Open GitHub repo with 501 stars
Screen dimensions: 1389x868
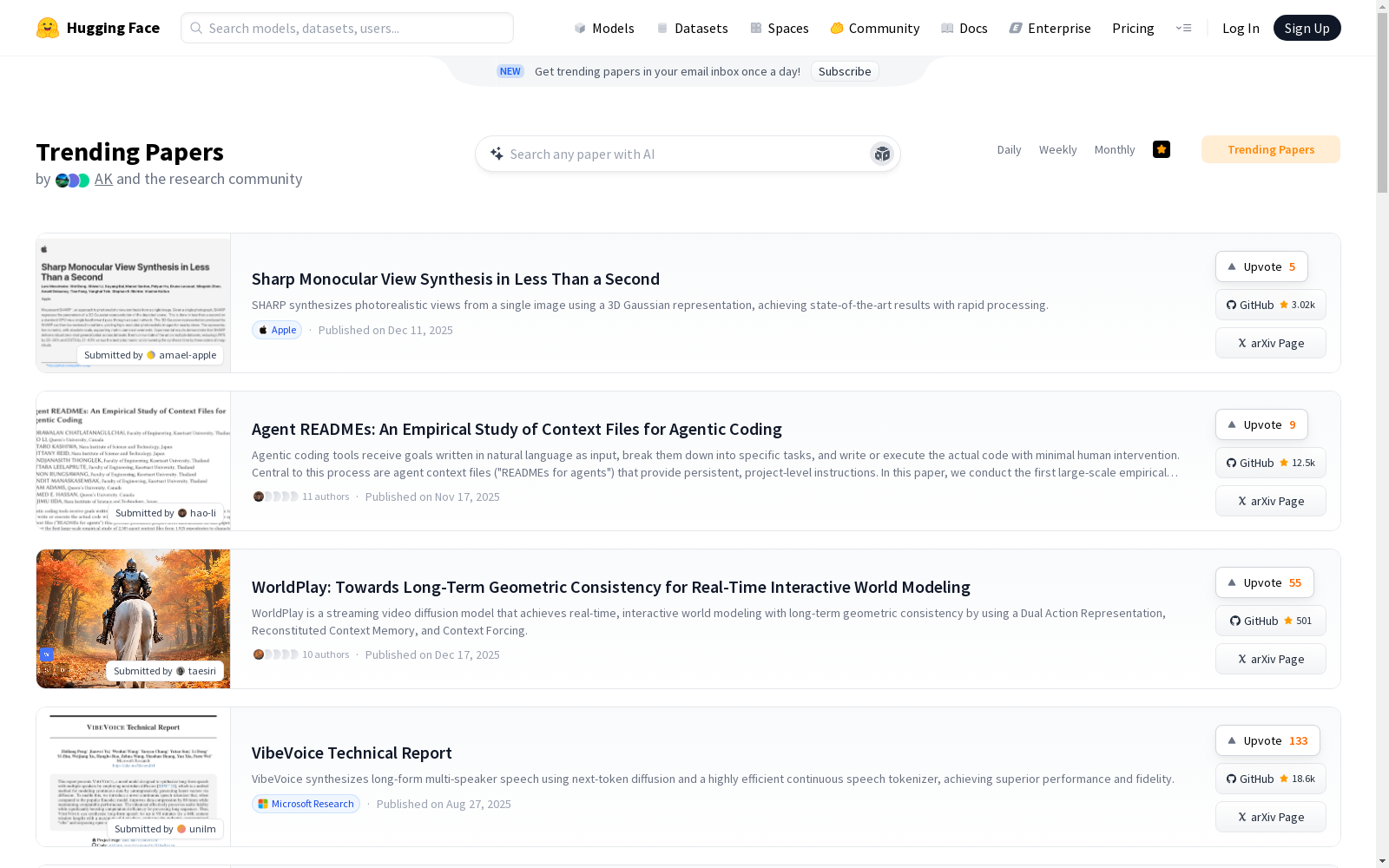pyautogui.click(x=1271, y=621)
